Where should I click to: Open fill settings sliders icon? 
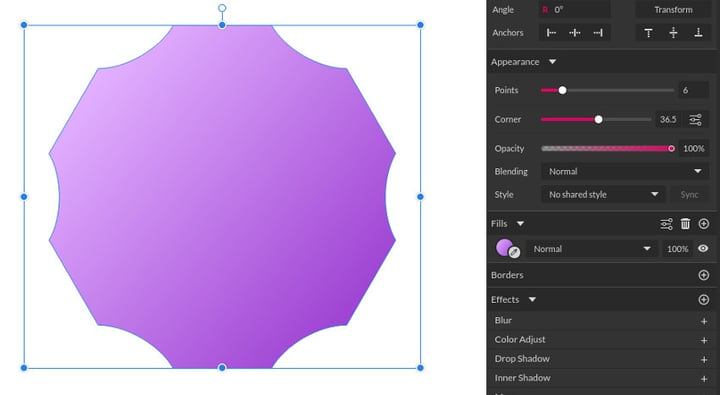tap(666, 224)
